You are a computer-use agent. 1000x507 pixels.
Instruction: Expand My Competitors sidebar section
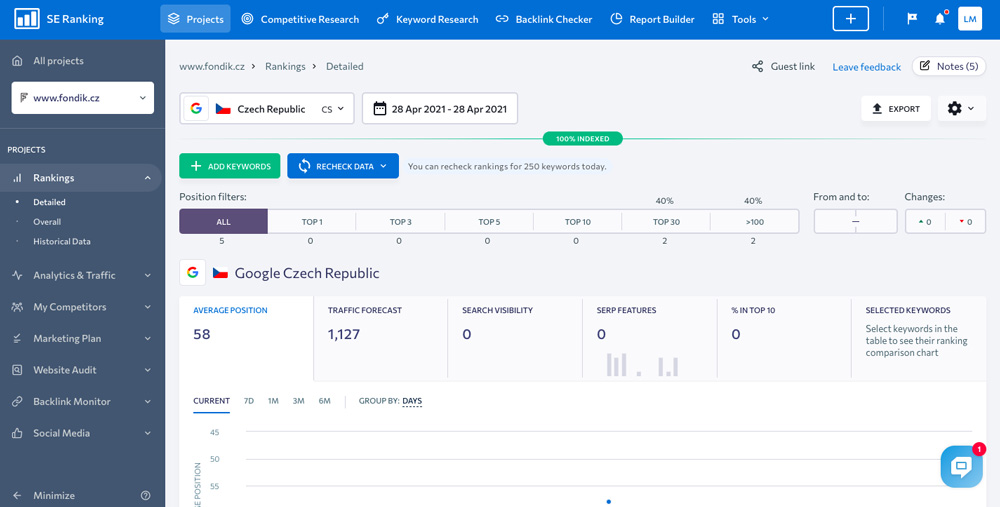point(82,307)
